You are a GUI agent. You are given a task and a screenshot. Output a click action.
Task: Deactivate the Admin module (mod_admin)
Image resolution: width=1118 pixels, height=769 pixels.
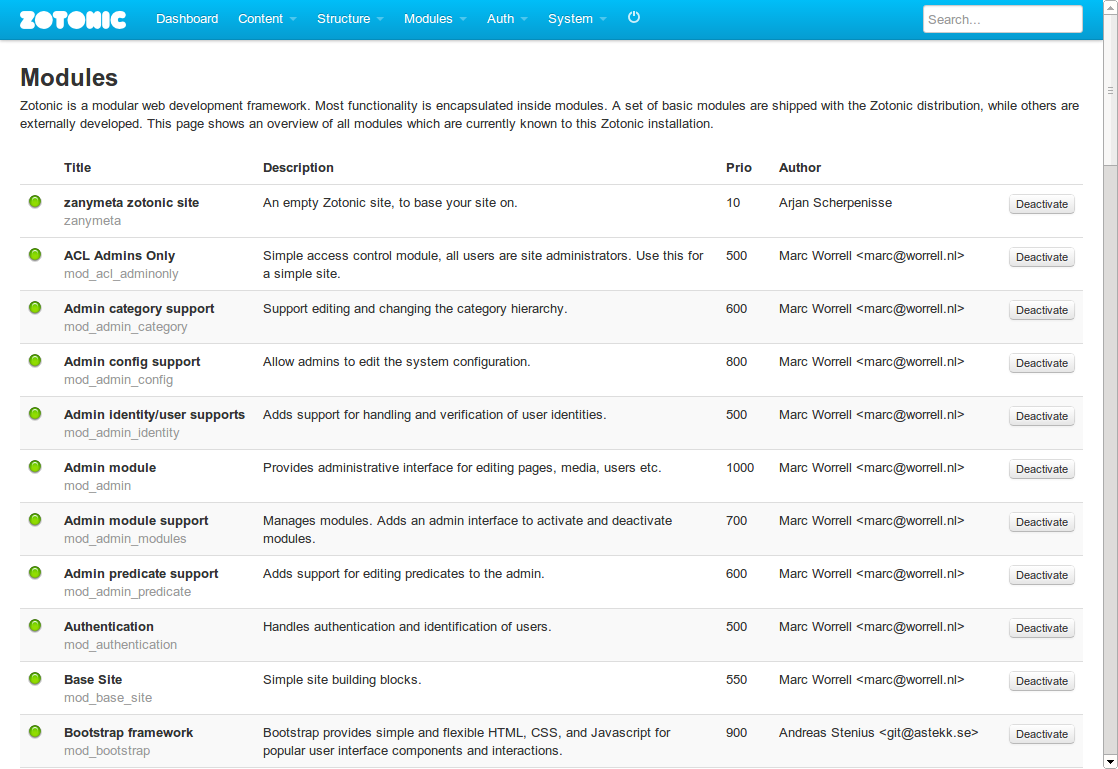1042,469
